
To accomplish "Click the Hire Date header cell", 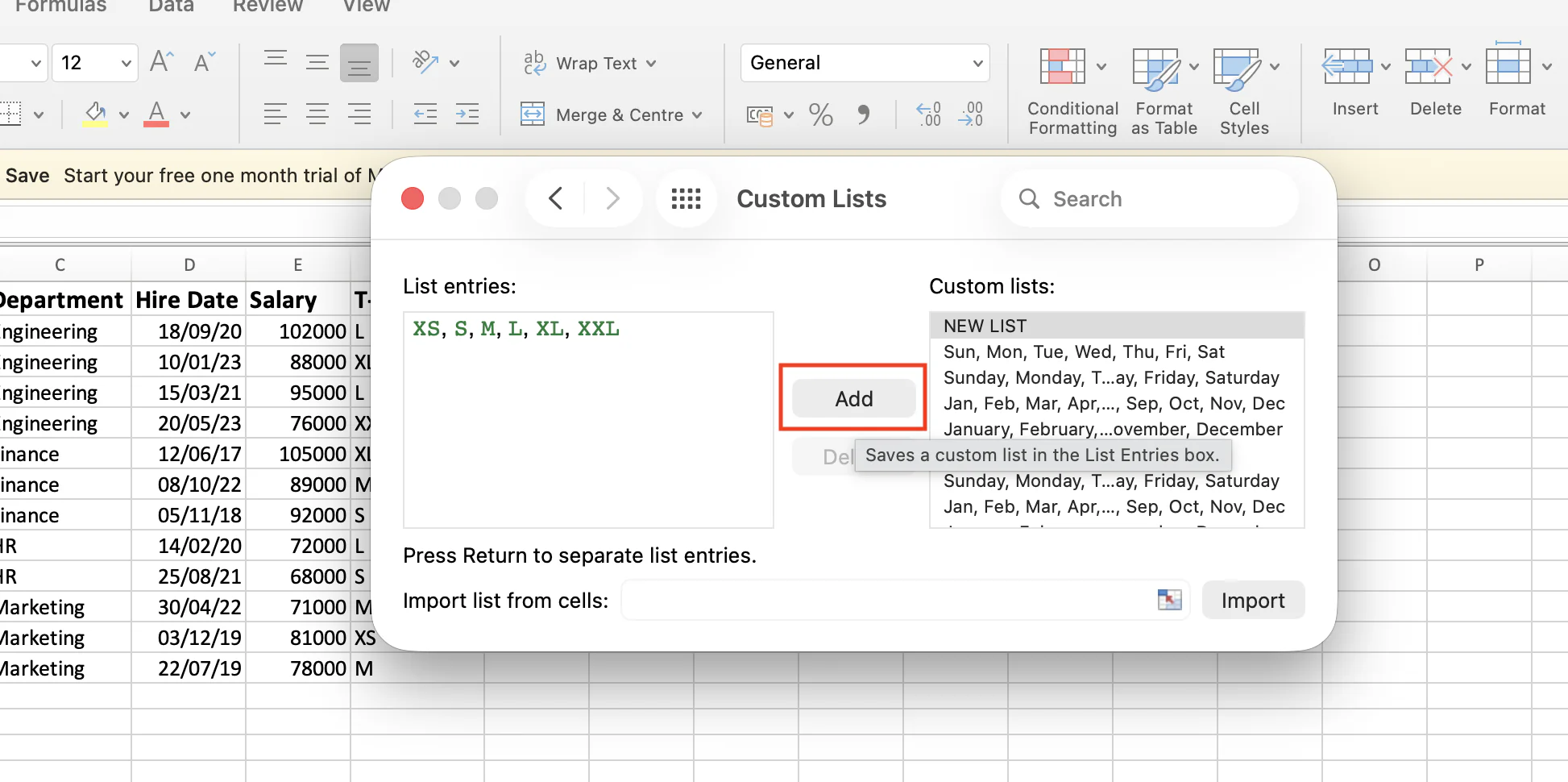I will click(x=188, y=300).
